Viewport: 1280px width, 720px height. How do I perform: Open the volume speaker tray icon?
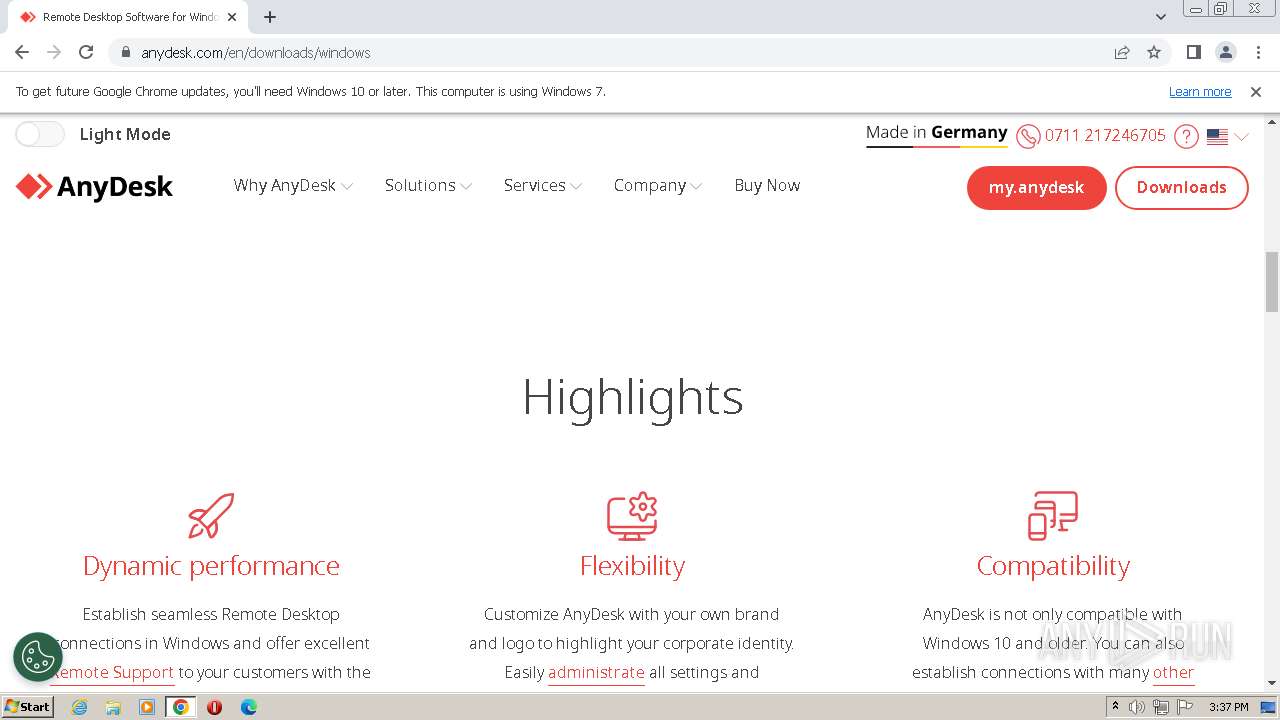[x=1137, y=707]
